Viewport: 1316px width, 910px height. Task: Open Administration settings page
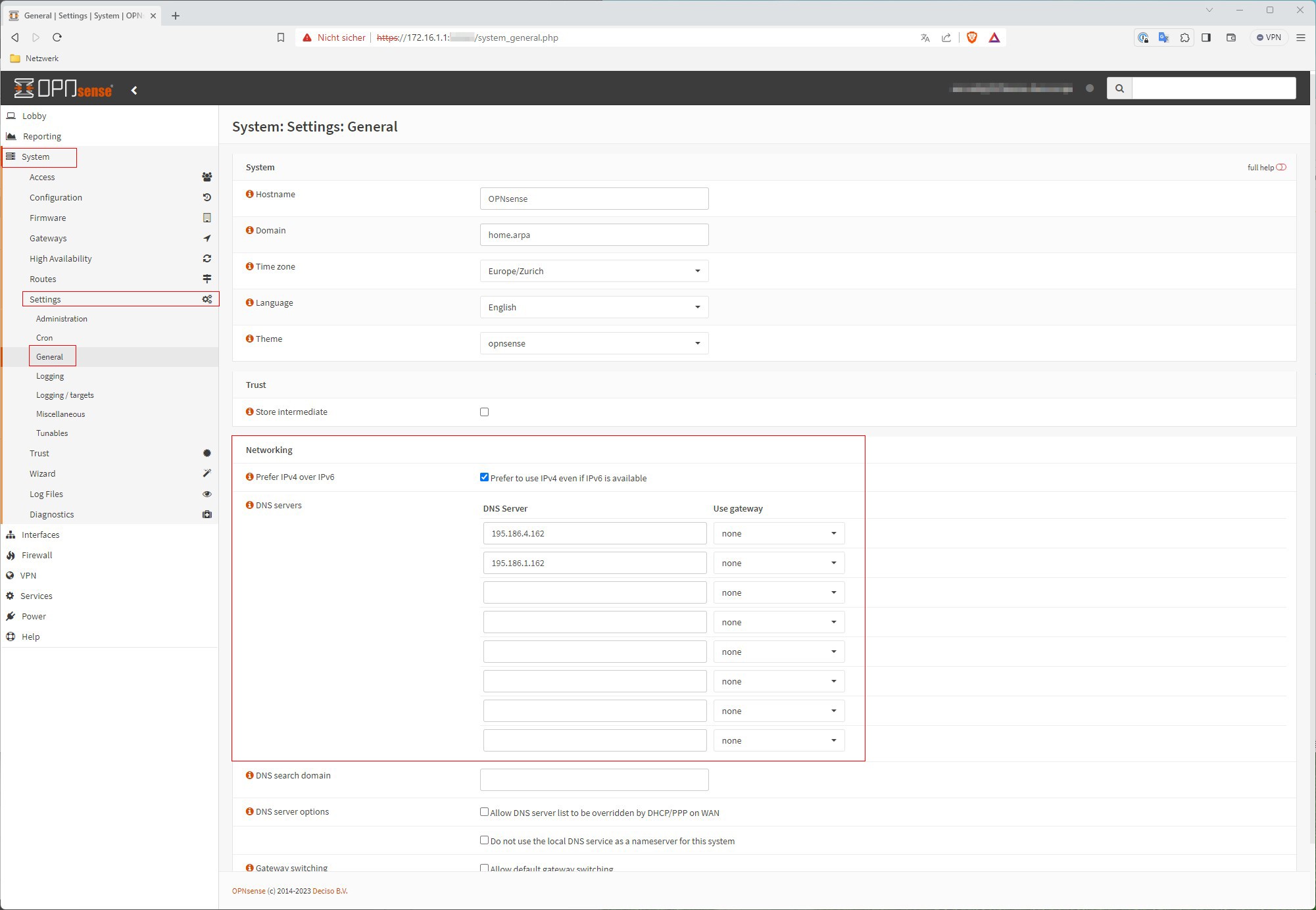pos(62,319)
